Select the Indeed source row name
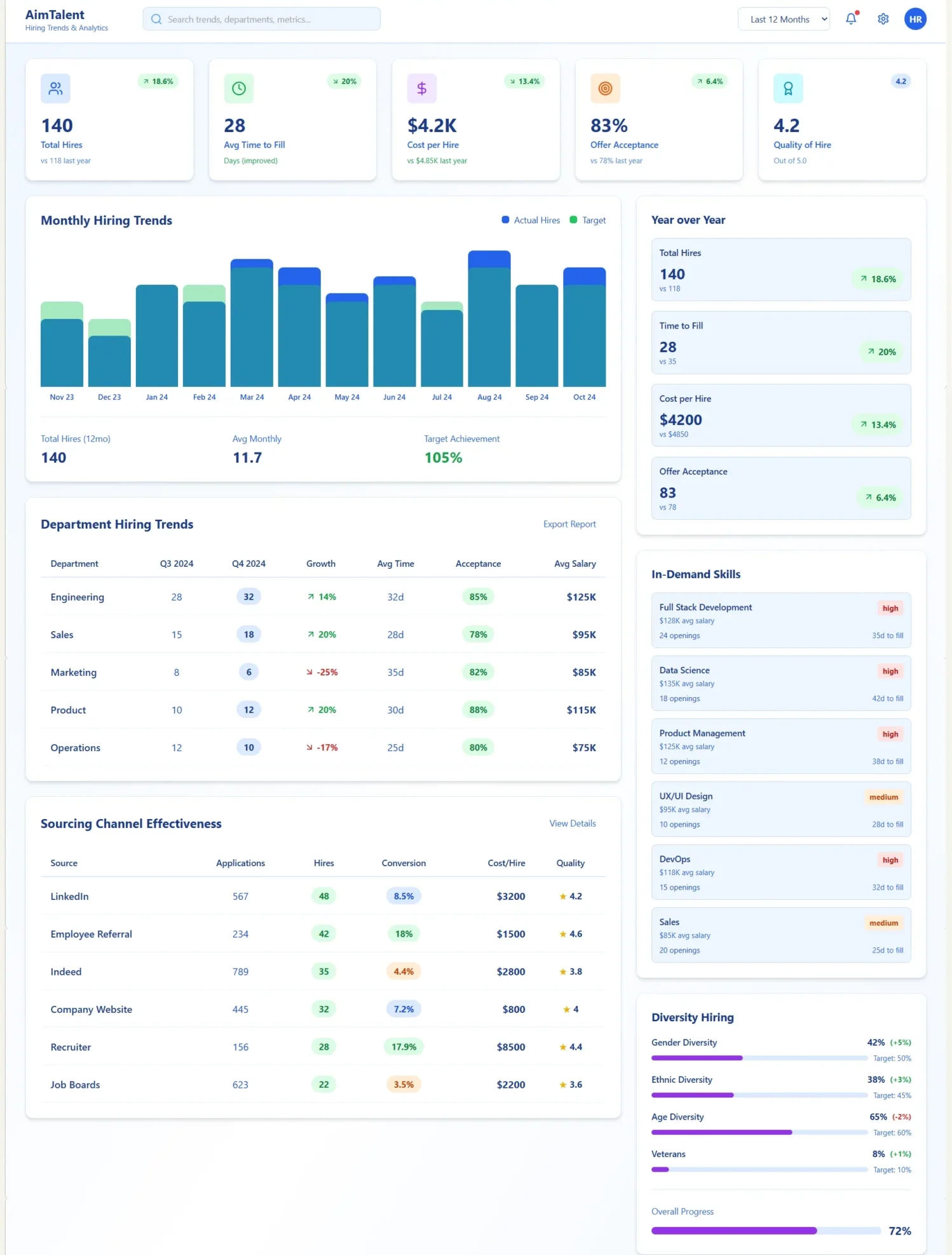The image size is (952, 1255). coord(66,972)
